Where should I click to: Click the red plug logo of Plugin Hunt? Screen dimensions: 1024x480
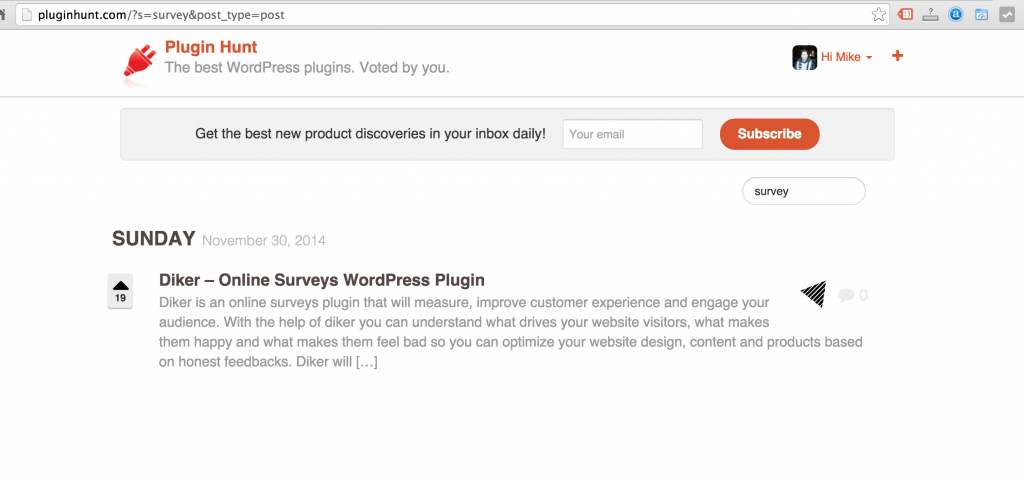click(139, 64)
